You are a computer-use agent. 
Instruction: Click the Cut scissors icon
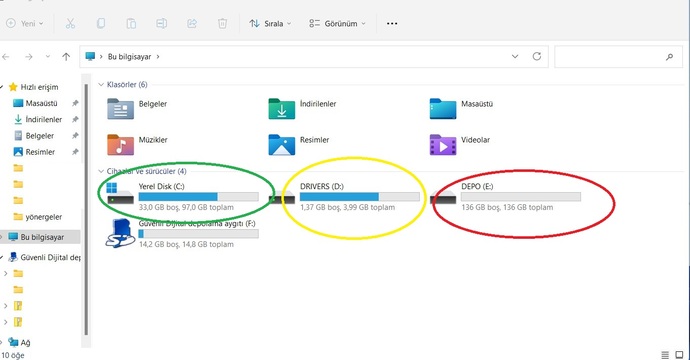(70, 24)
